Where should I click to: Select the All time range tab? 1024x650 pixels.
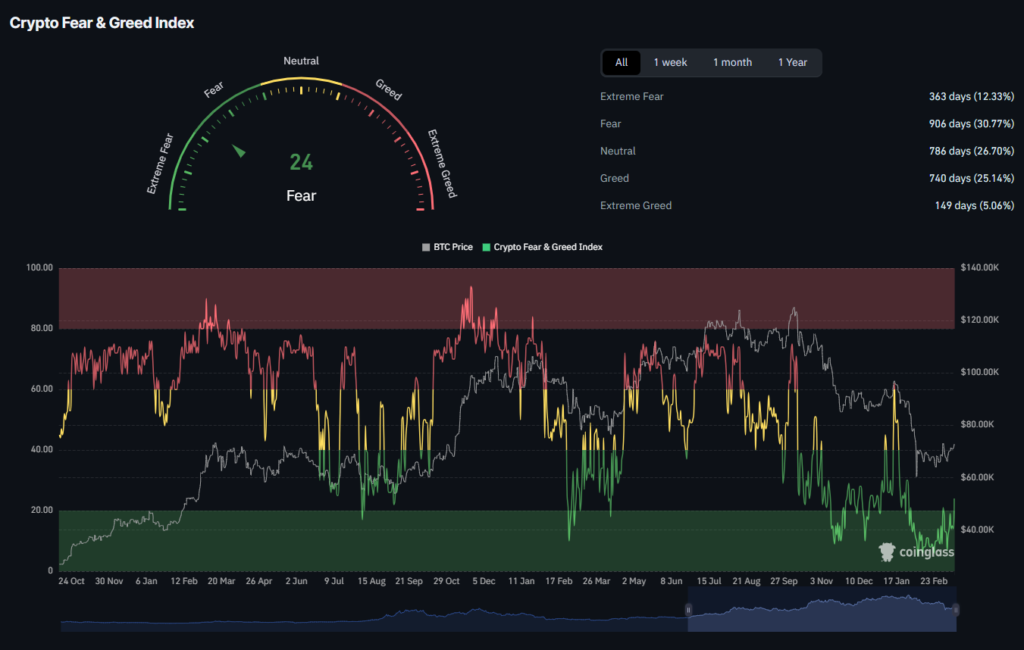coord(621,63)
